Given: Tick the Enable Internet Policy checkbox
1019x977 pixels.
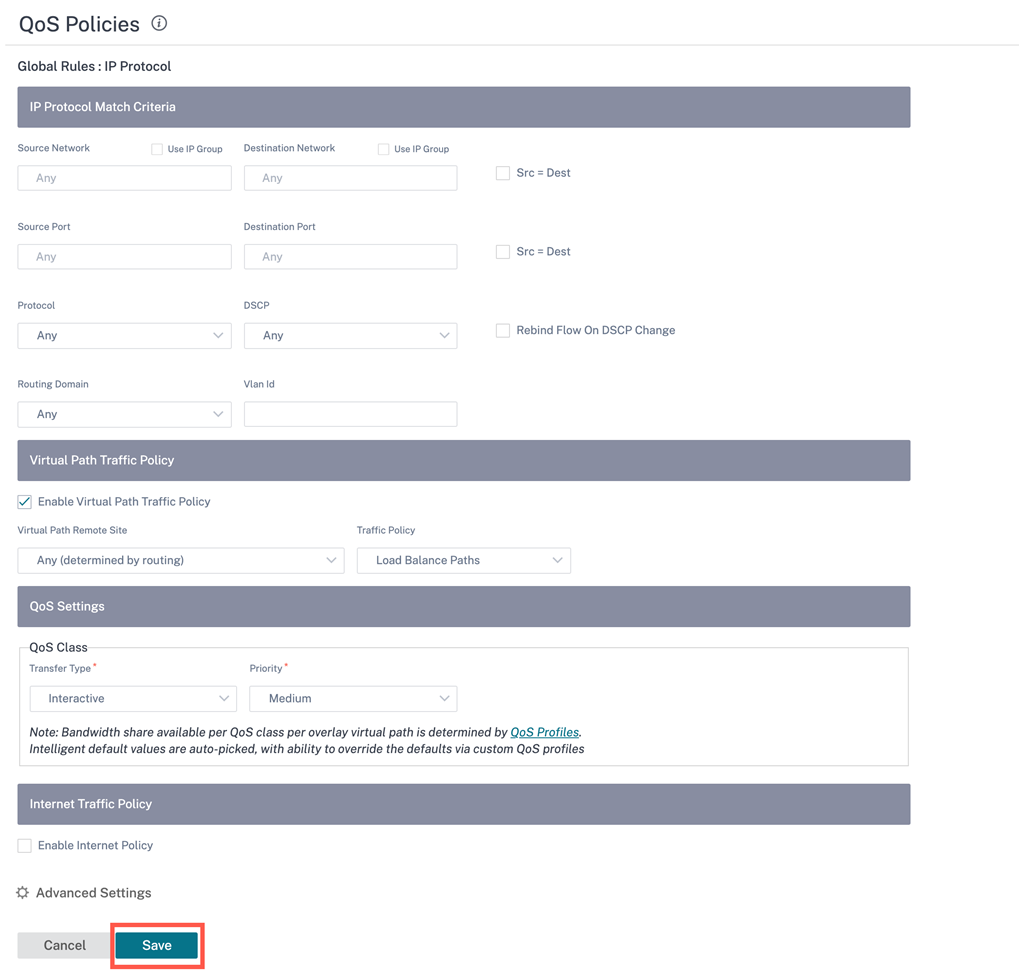Looking at the screenshot, I should 25,846.
